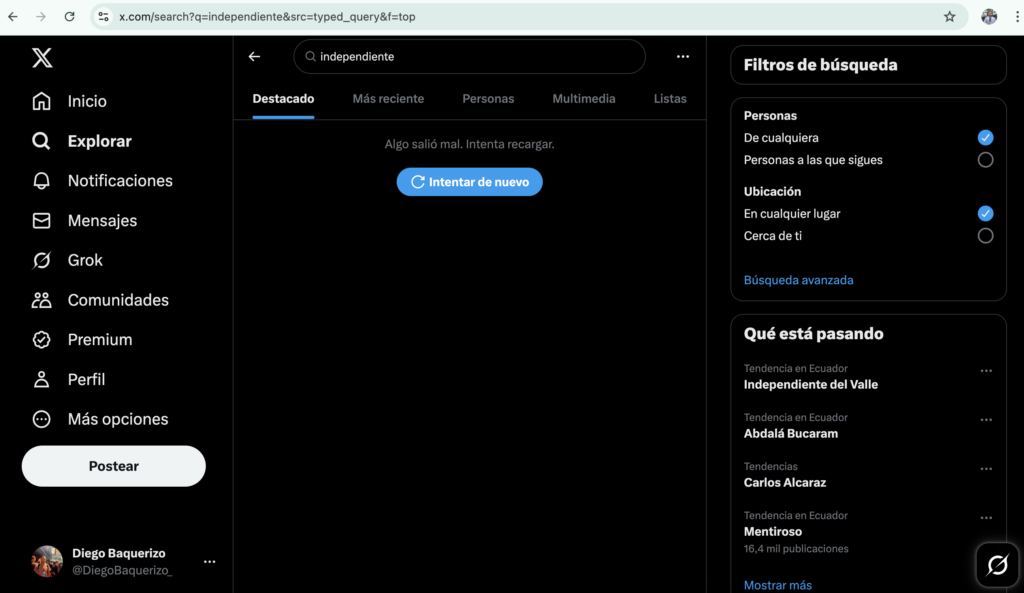Switch to Listas tab
This screenshot has height=593, width=1024.
click(x=670, y=99)
